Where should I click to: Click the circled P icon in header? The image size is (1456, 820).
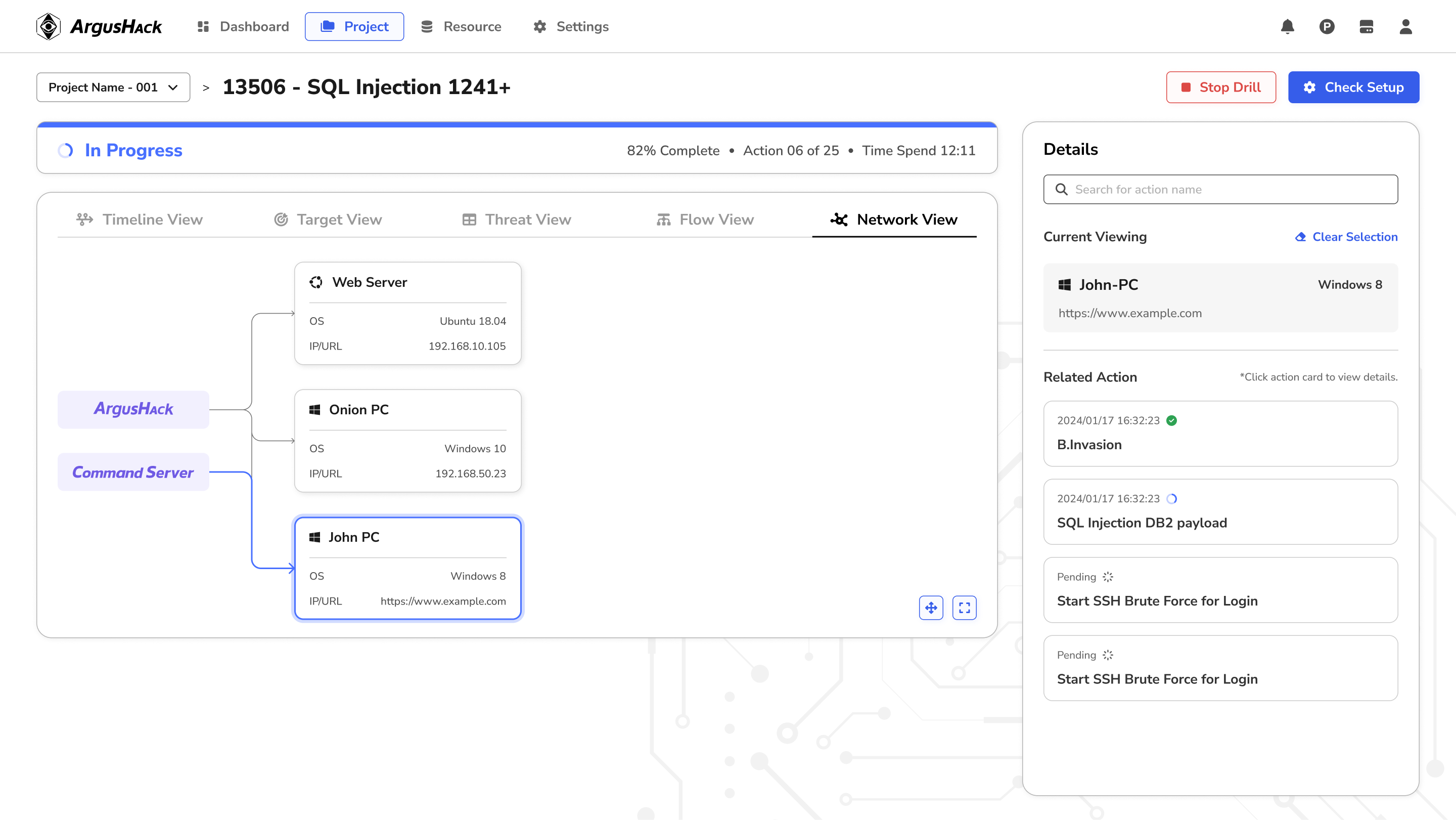(1327, 27)
